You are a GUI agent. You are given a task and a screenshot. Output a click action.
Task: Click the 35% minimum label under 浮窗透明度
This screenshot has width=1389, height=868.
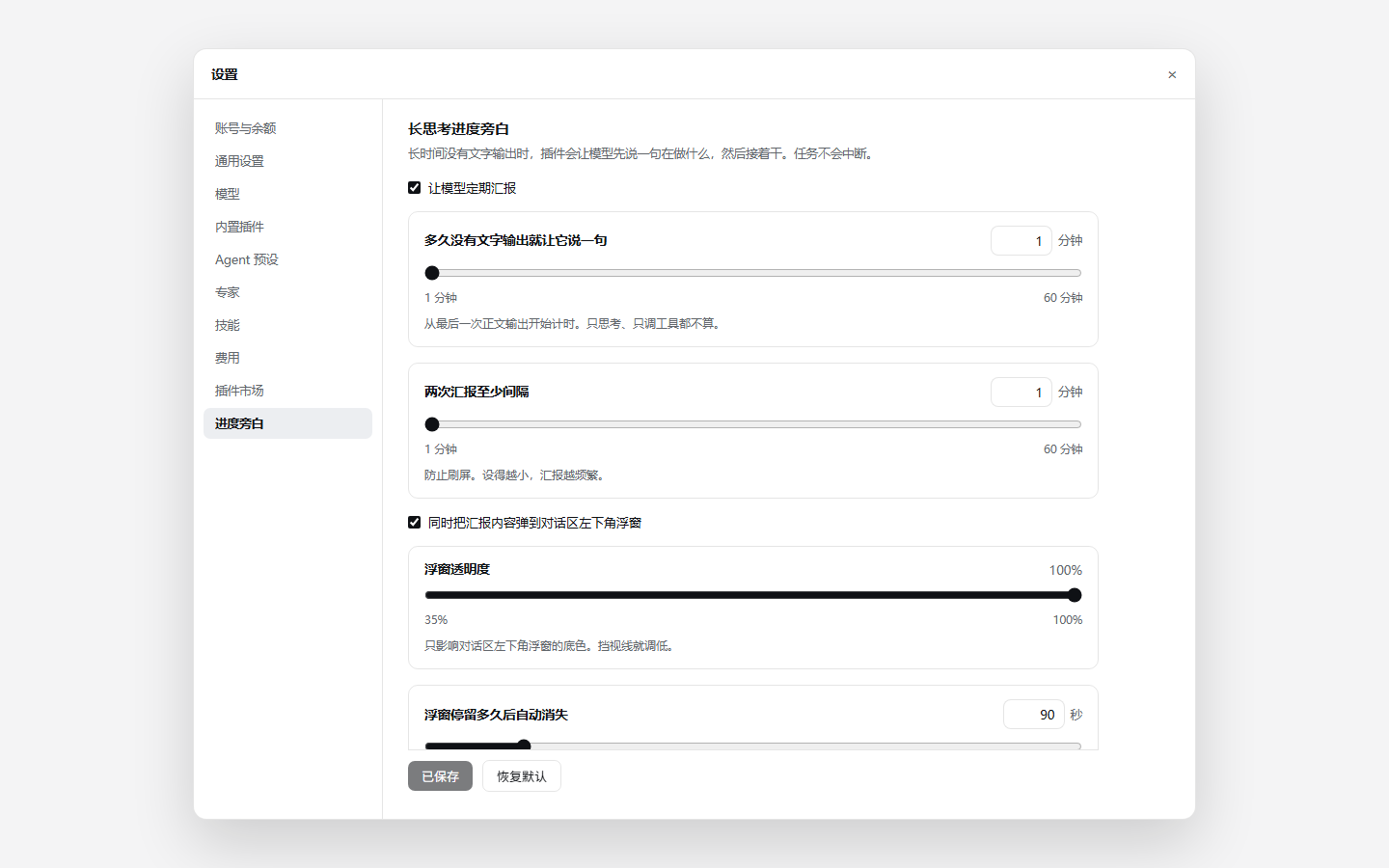coord(436,620)
